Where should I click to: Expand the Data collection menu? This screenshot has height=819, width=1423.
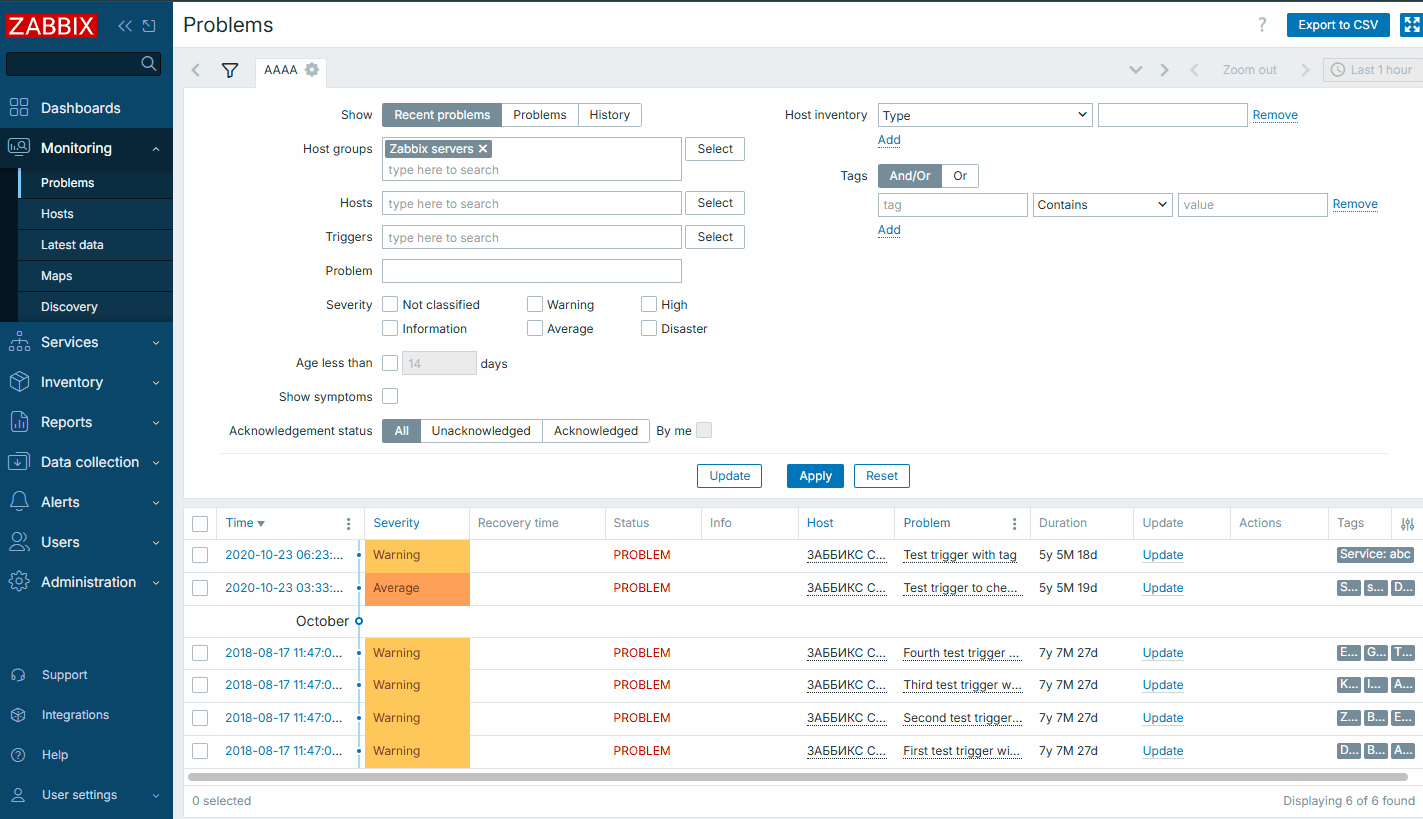tap(89, 462)
